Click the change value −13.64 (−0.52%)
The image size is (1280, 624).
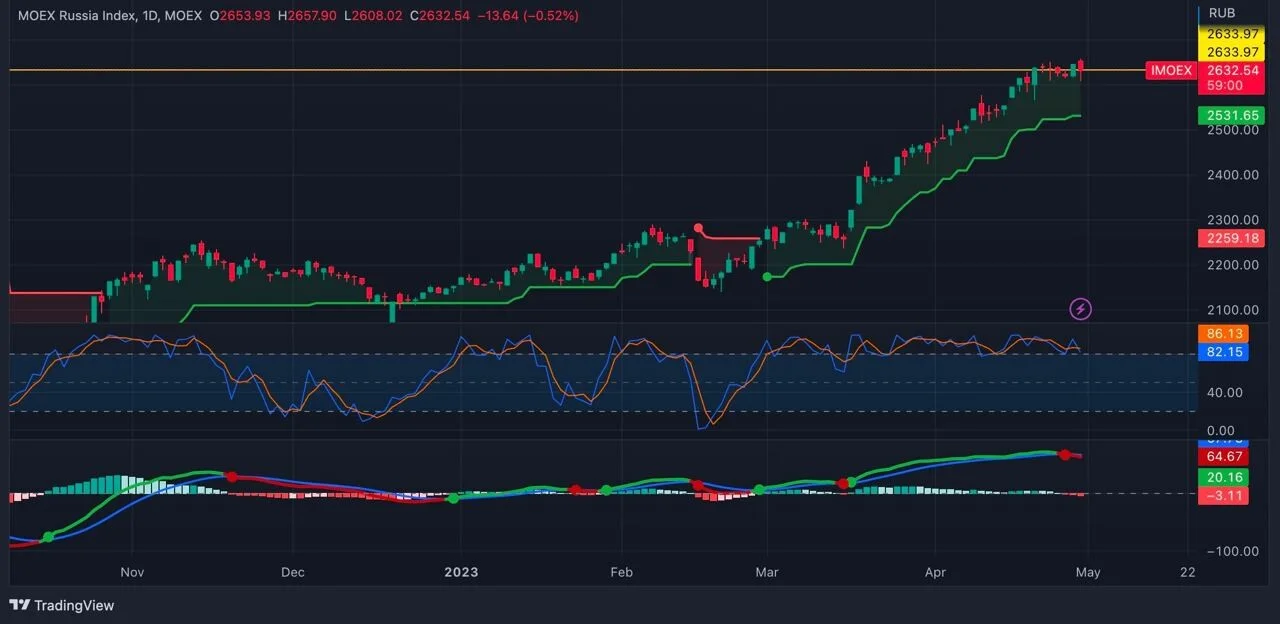click(527, 16)
